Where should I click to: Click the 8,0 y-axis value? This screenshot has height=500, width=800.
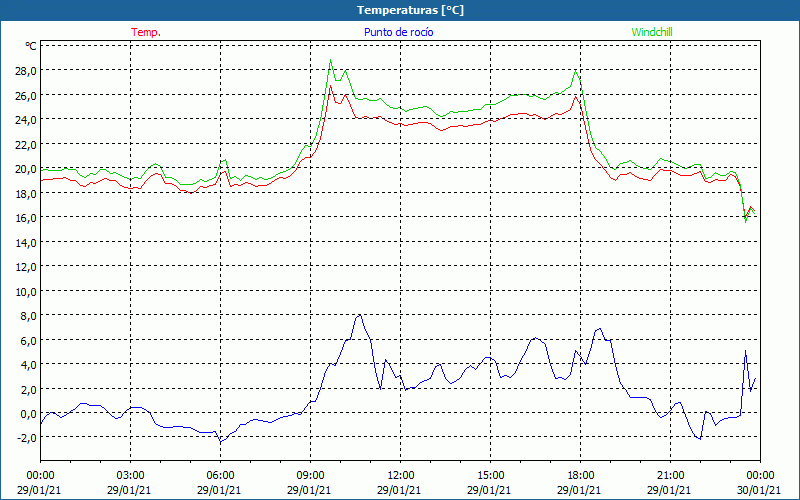(x=28, y=316)
